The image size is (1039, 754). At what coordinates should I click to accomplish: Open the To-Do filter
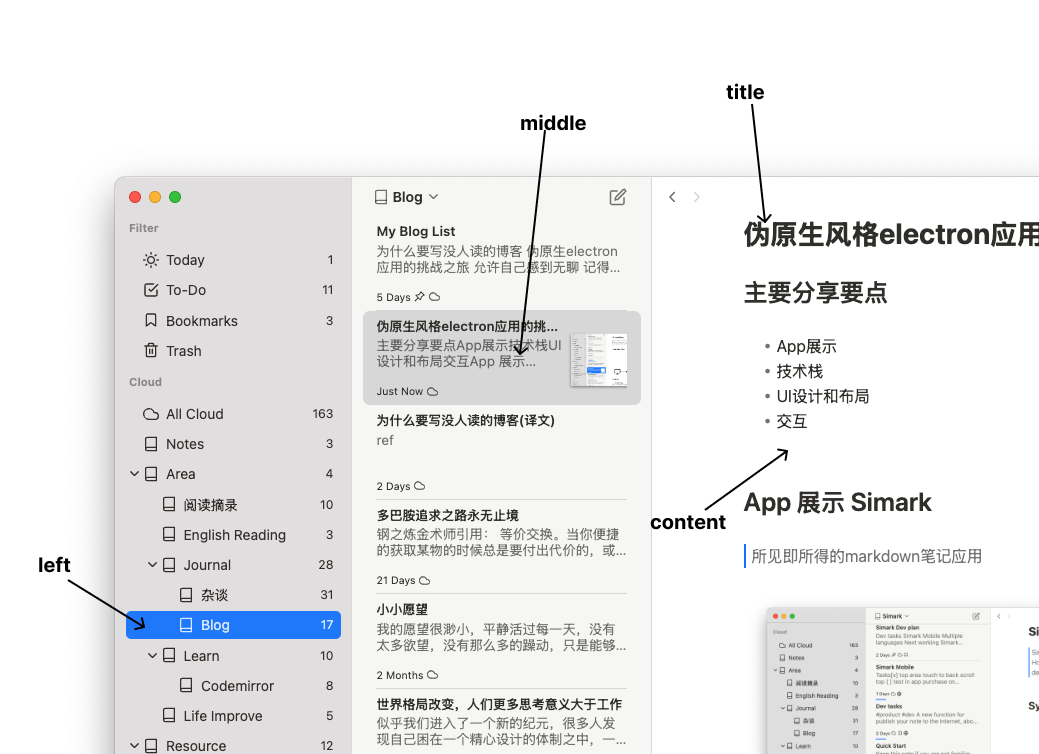(x=185, y=290)
